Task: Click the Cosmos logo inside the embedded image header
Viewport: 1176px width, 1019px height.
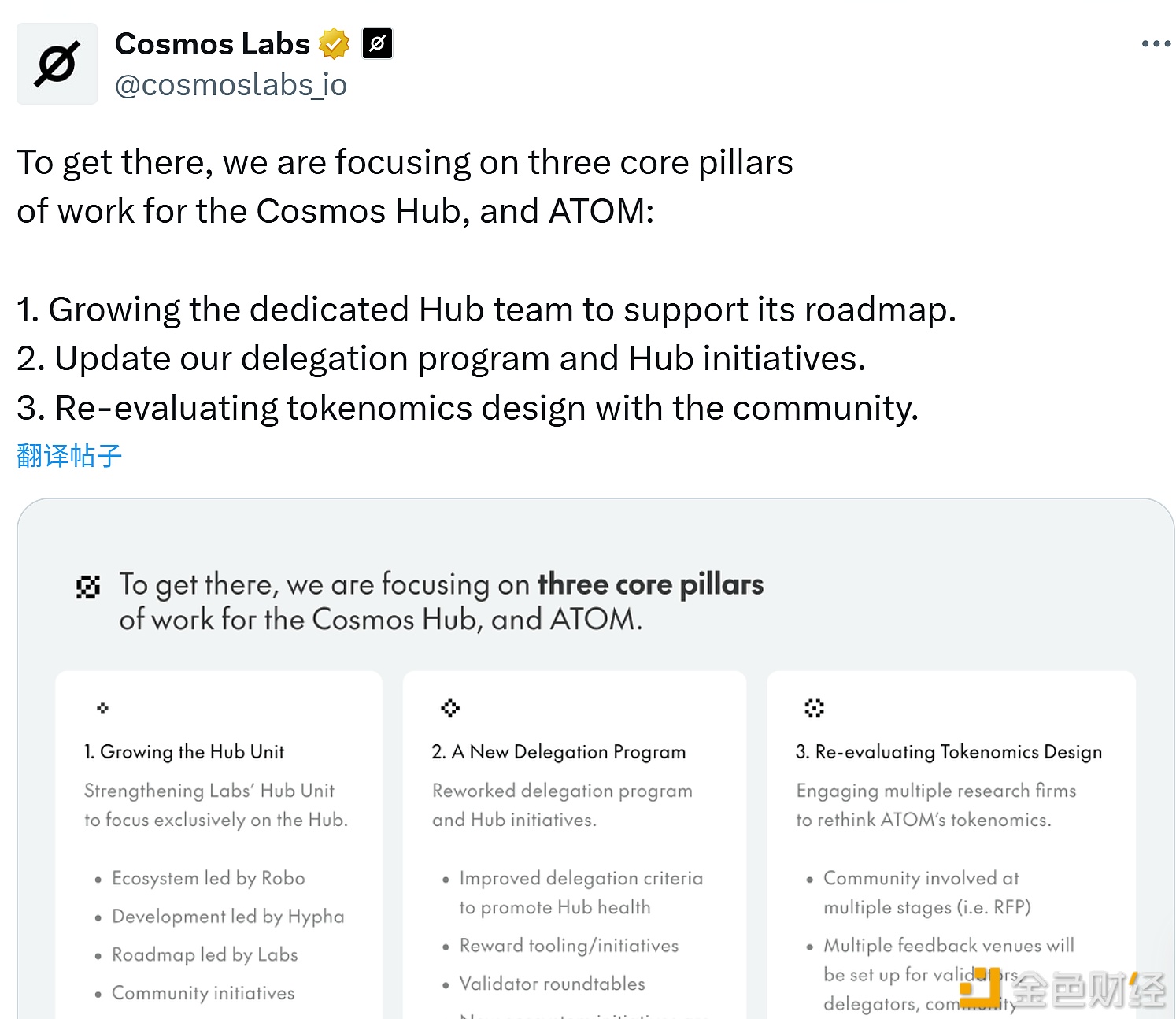Action: click(x=87, y=586)
